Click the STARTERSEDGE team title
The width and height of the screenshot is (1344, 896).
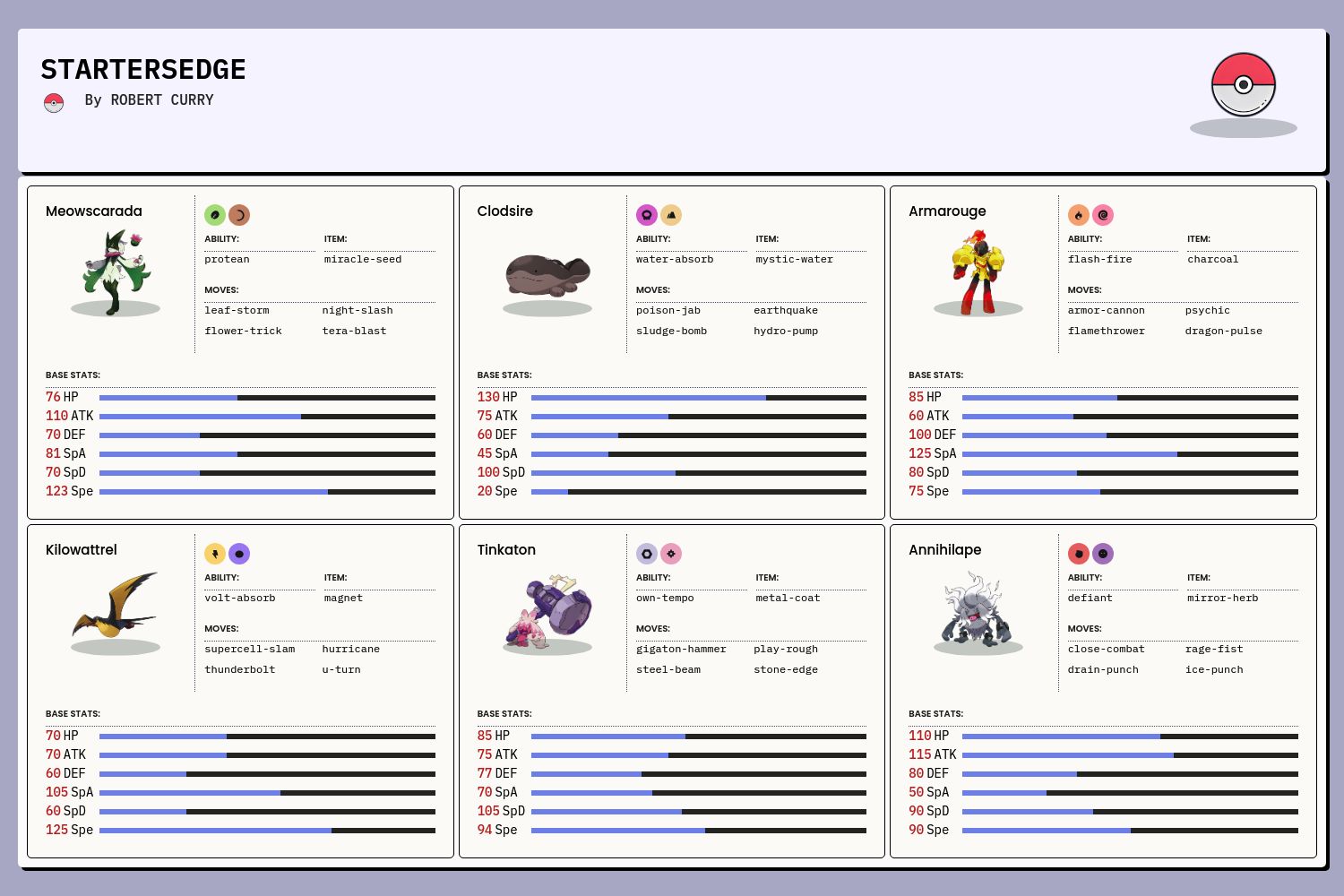click(143, 70)
